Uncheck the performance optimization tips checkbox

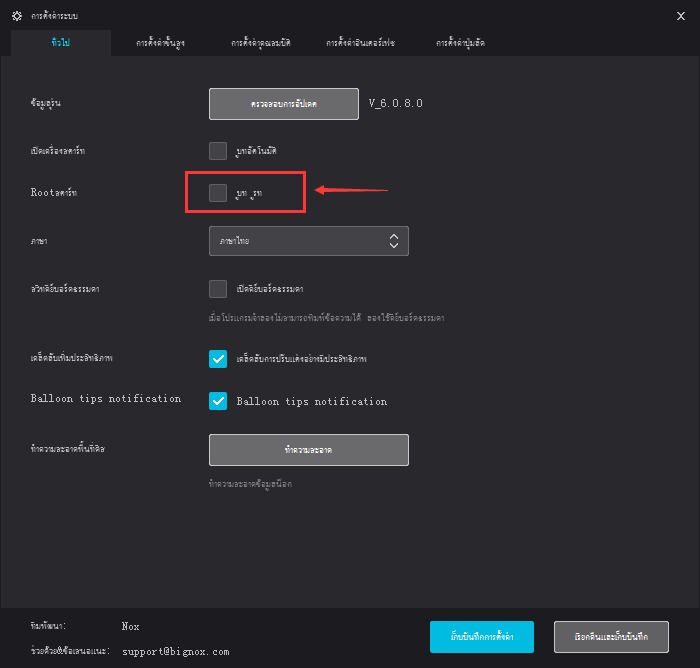[218, 358]
